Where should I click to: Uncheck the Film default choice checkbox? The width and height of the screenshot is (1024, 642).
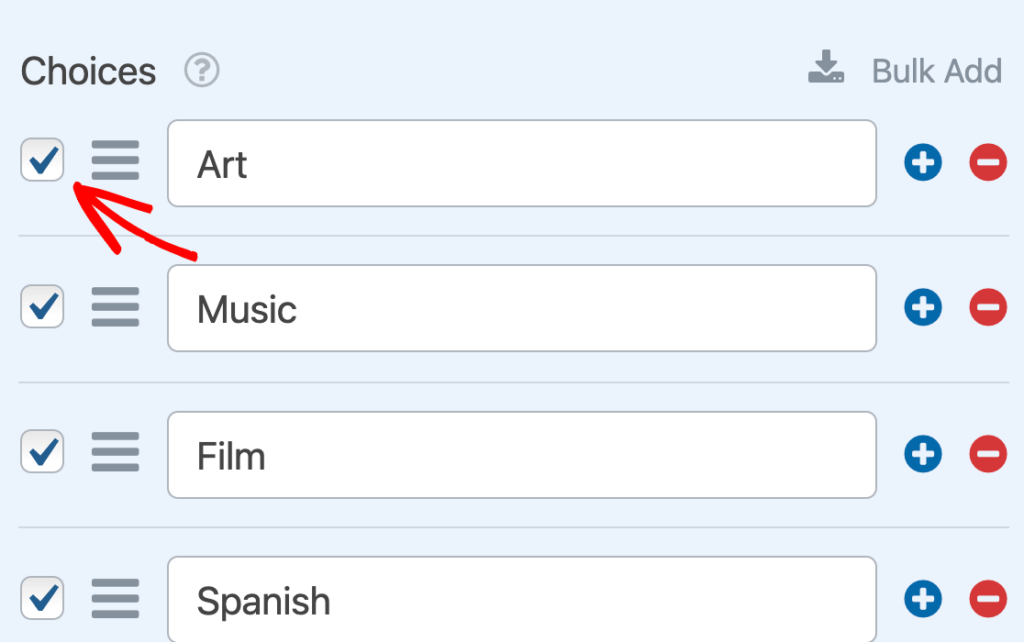pos(42,452)
